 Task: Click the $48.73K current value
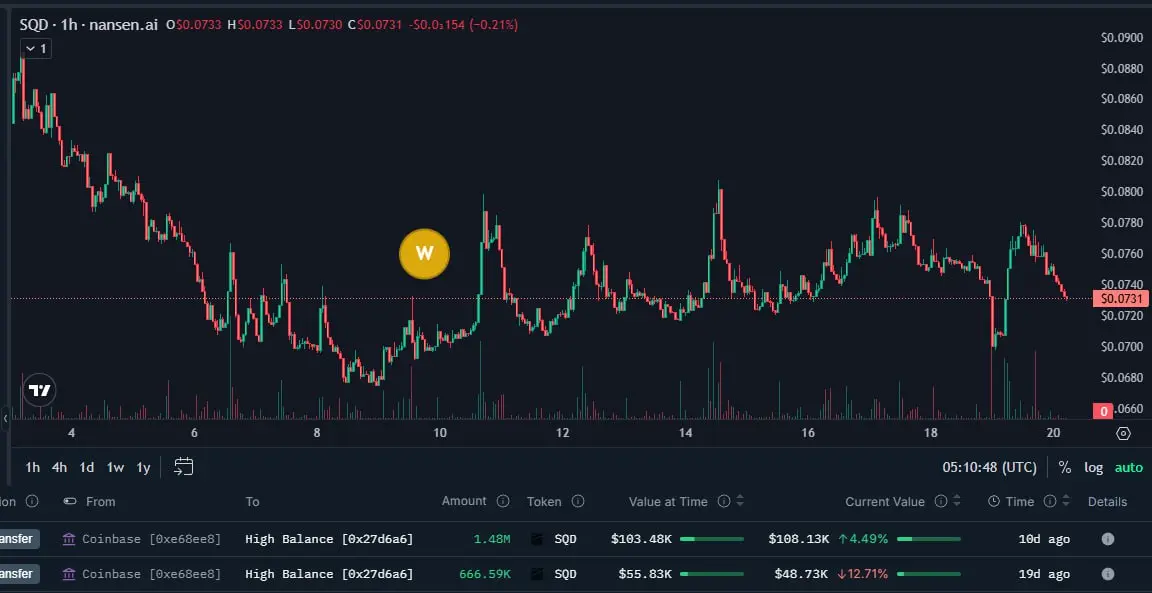802,574
